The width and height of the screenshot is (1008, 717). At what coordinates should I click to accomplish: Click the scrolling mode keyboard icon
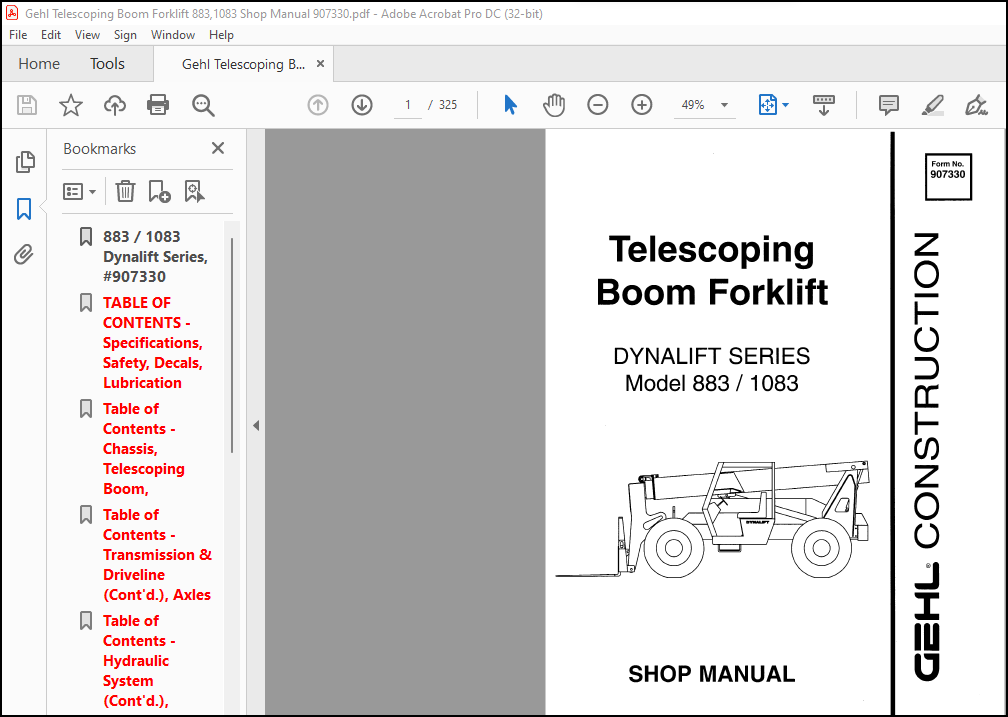pos(824,105)
